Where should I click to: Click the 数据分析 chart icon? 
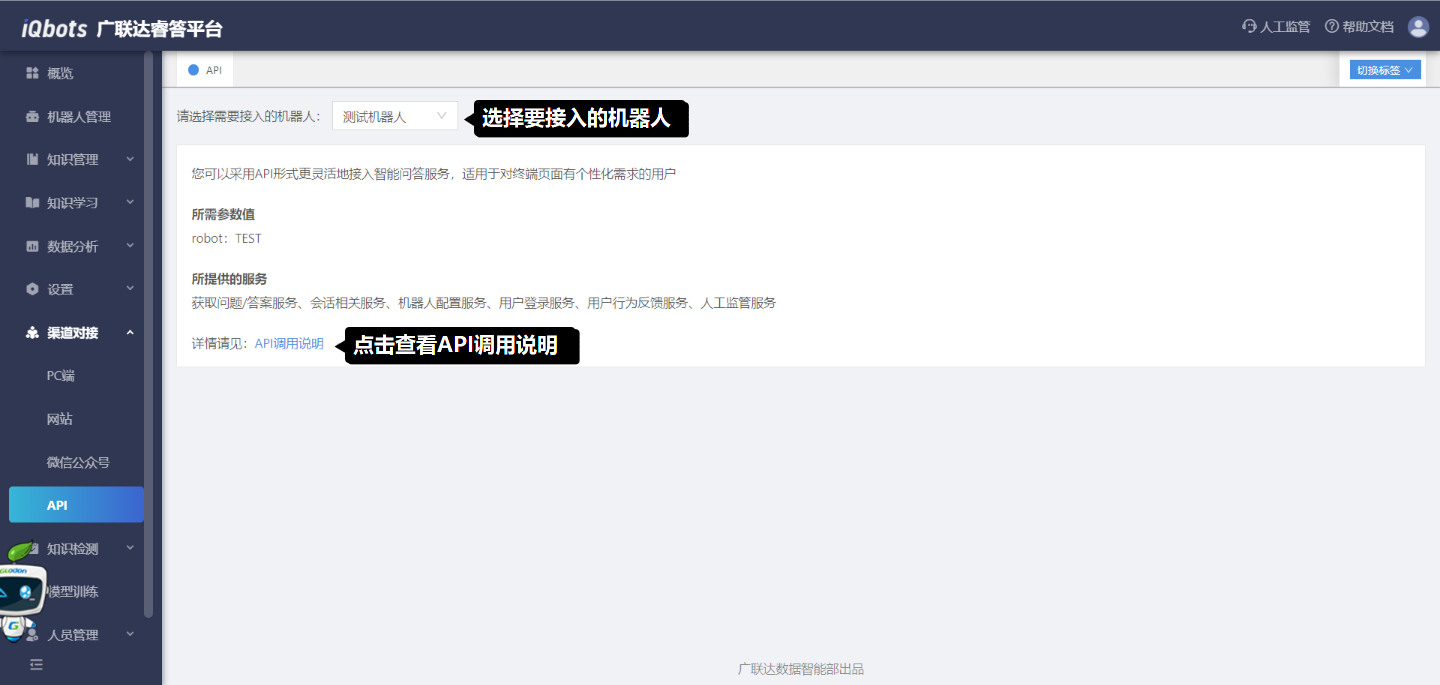pos(32,246)
